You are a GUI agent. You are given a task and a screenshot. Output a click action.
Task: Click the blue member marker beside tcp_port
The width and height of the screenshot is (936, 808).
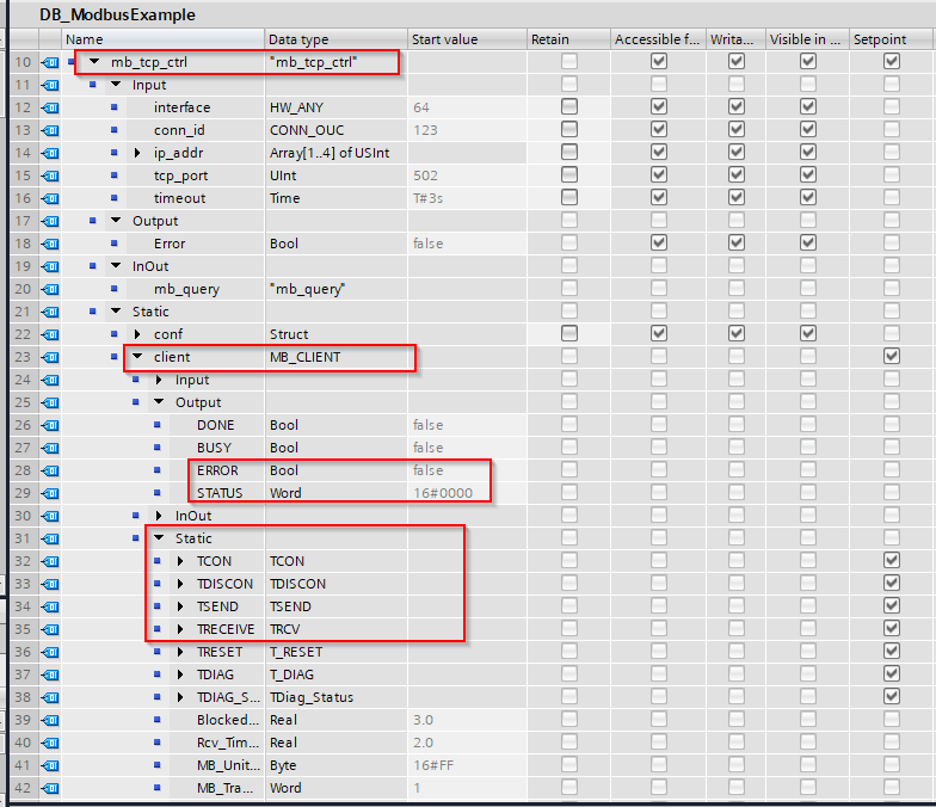pyautogui.click(x=114, y=175)
